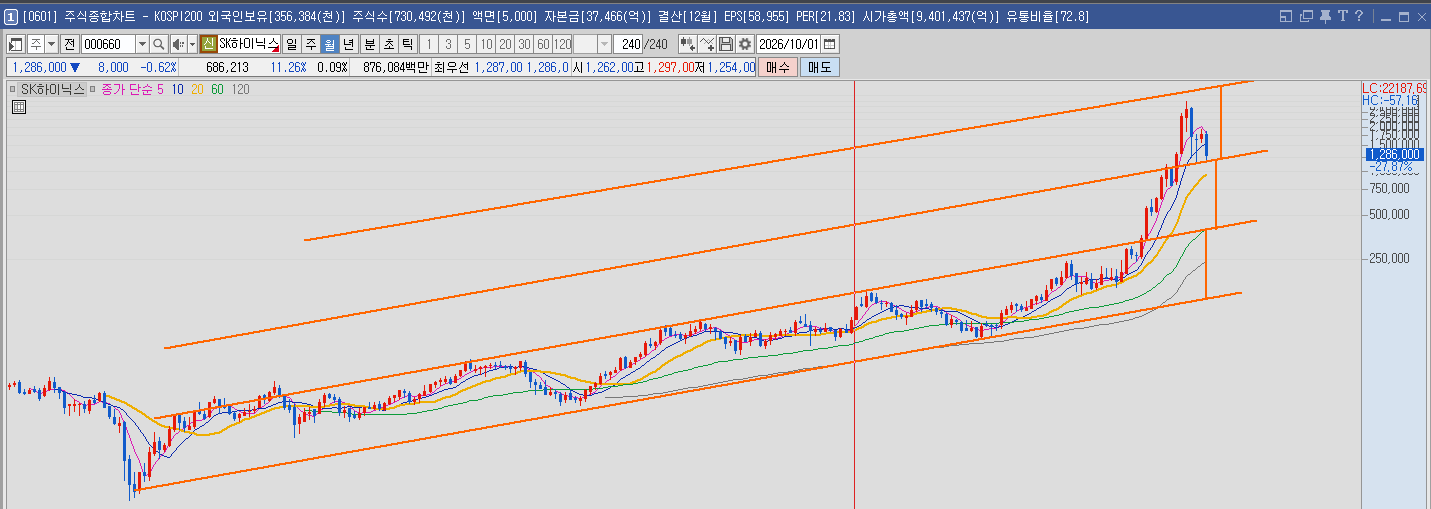Open chart settings gear icon
Image resolution: width=1431 pixels, height=509 pixels.
click(745, 44)
